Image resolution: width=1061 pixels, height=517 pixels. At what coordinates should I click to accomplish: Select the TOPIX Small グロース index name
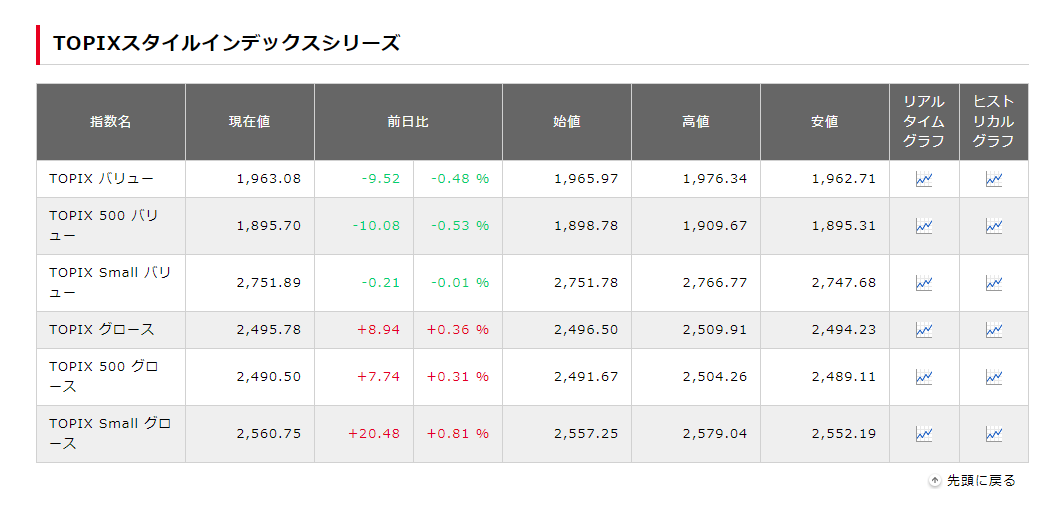point(110,434)
